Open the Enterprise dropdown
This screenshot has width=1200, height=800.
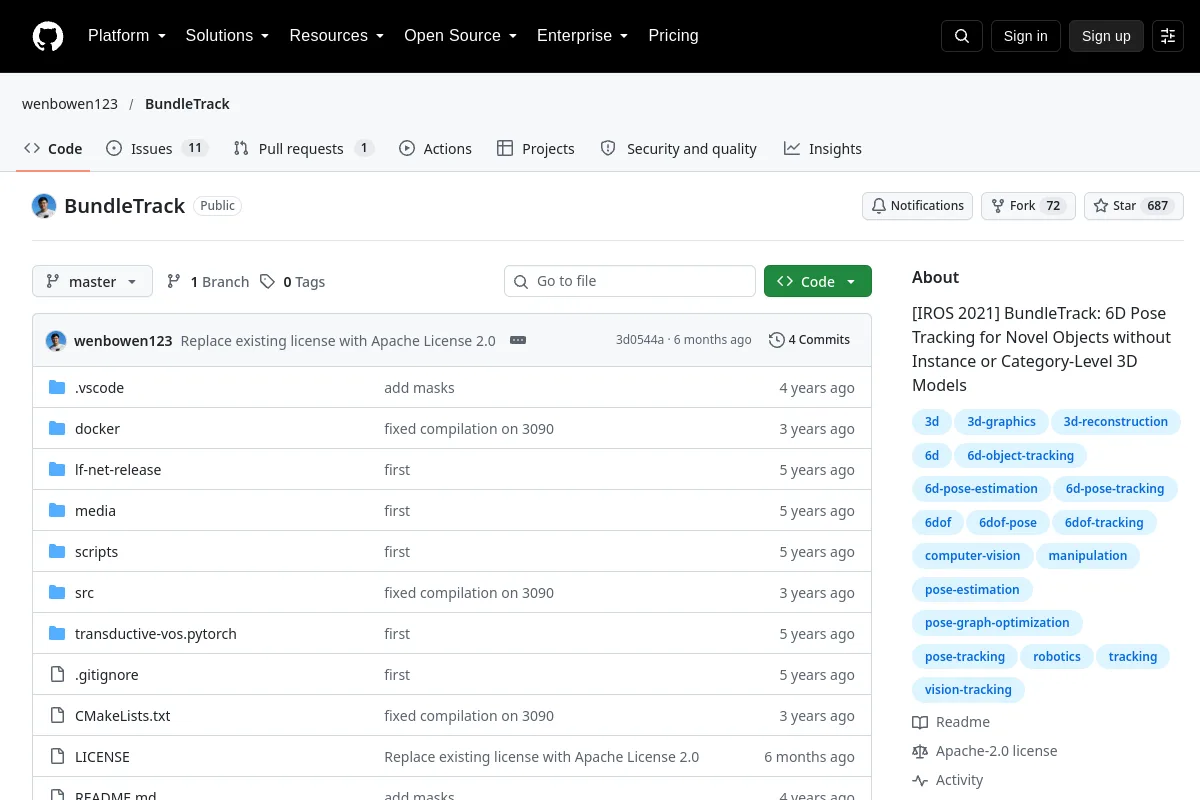(x=583, y=36)
